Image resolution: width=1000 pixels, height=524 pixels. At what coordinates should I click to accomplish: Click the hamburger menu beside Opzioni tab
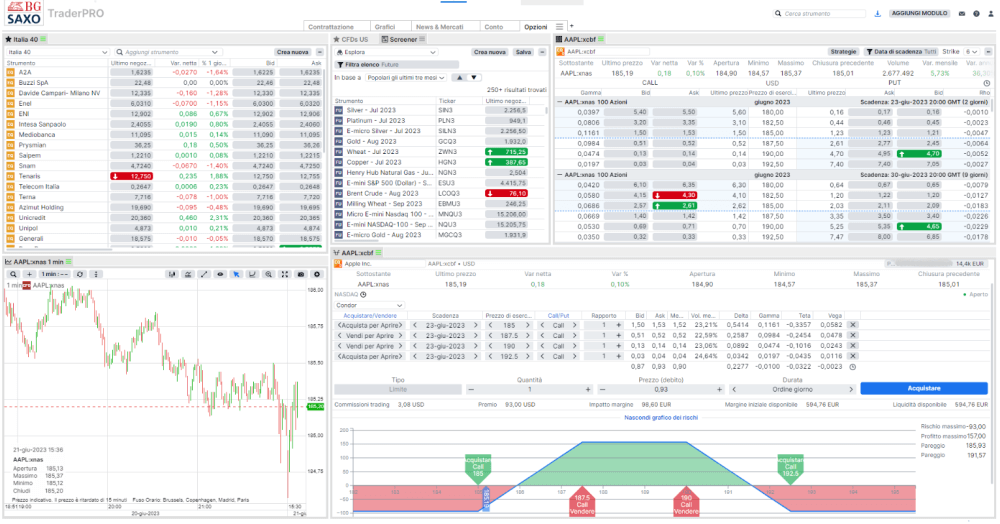pyautogui.click(x=559, y=27)
